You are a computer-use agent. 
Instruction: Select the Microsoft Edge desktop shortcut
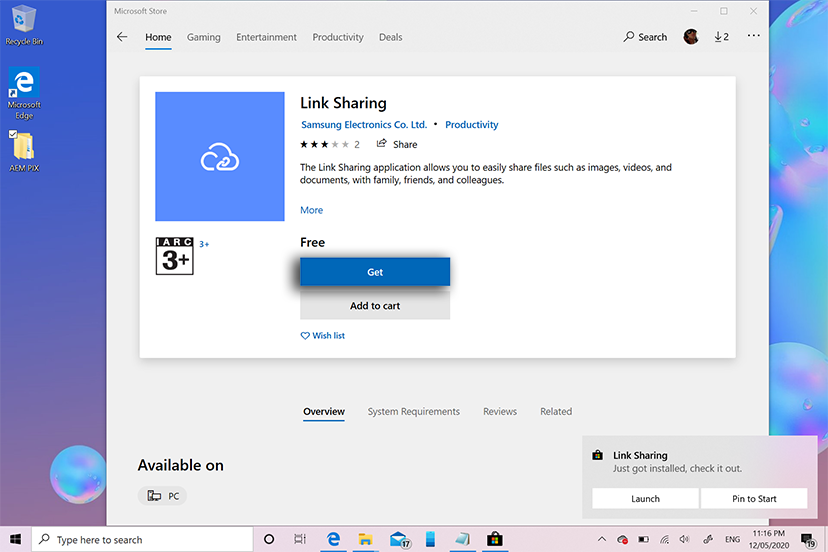point(24,93)
